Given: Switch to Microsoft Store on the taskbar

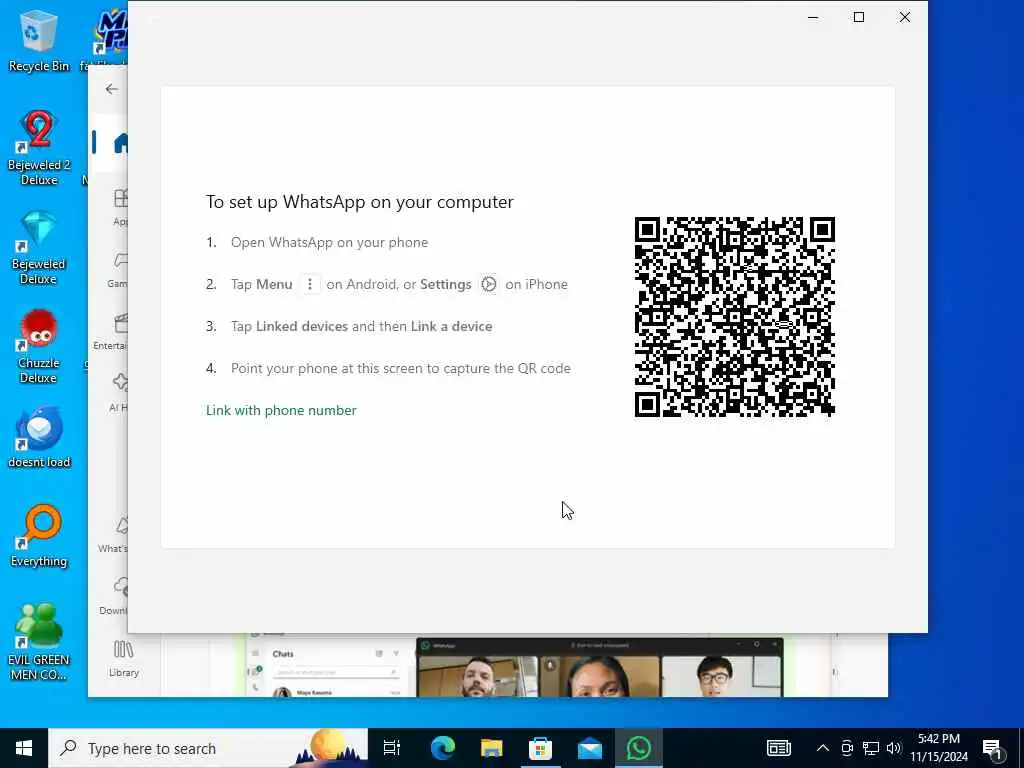Looking at the screenshot, I should pos(540,748).
